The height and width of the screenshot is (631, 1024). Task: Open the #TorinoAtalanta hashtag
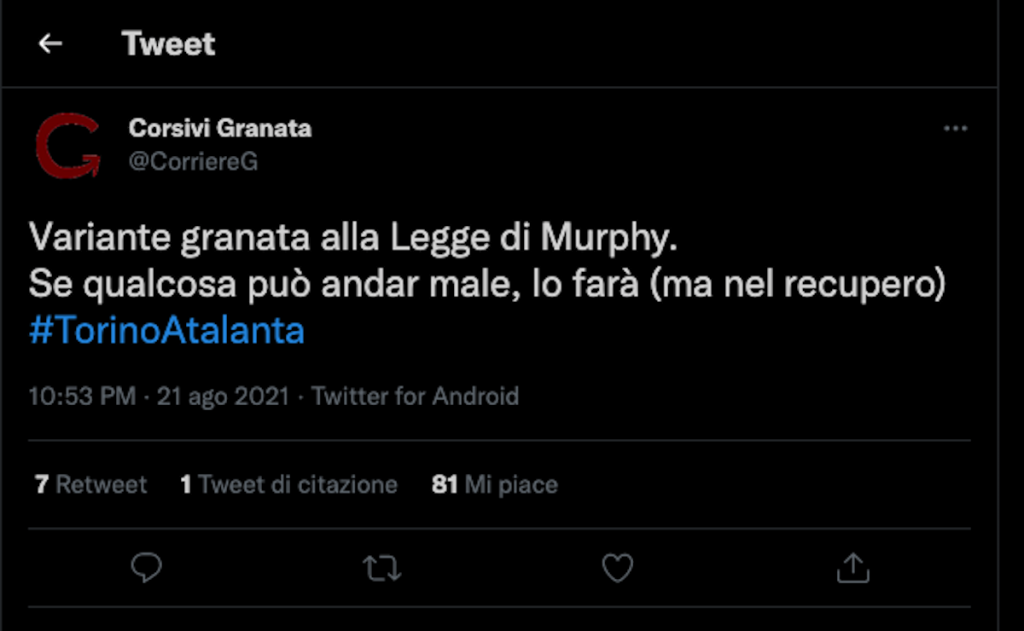[167, 332]
